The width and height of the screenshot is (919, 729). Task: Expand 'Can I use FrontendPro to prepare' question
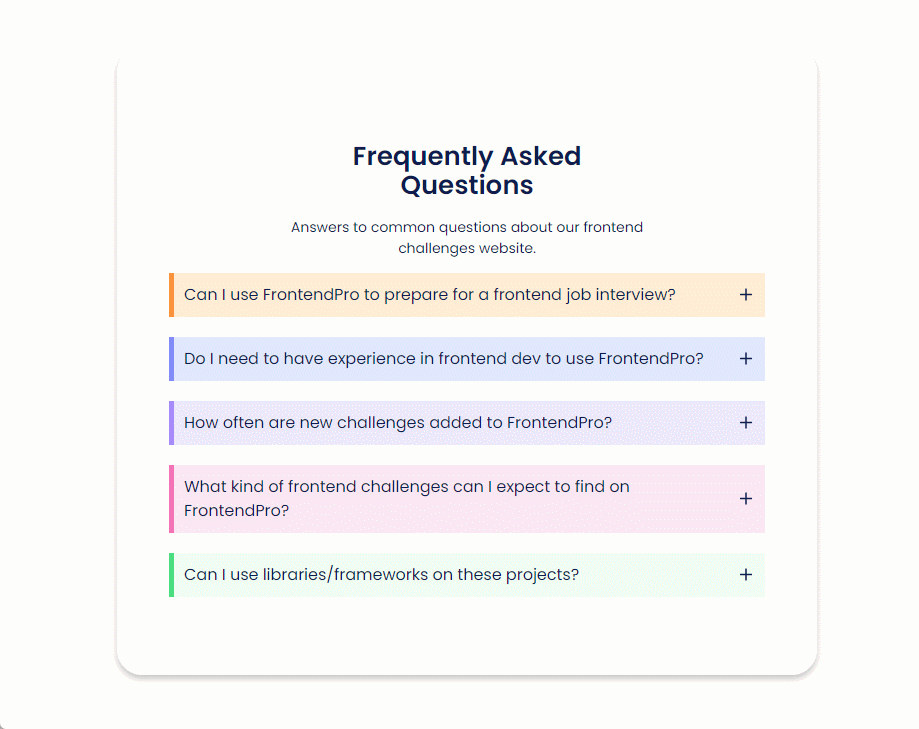pos(467,295)
